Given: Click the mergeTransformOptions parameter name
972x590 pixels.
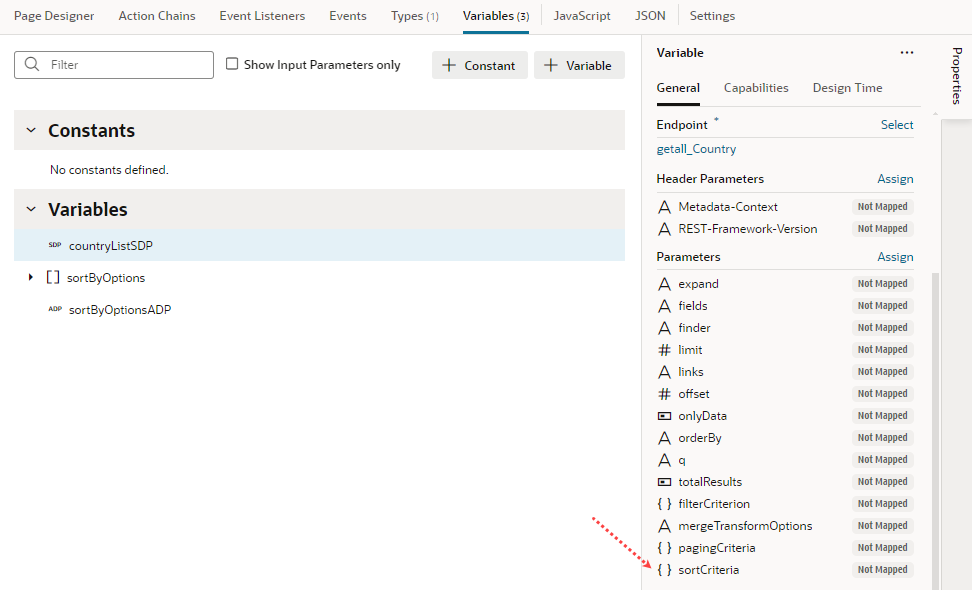Looking at the screenshot, I should [745, 526].
